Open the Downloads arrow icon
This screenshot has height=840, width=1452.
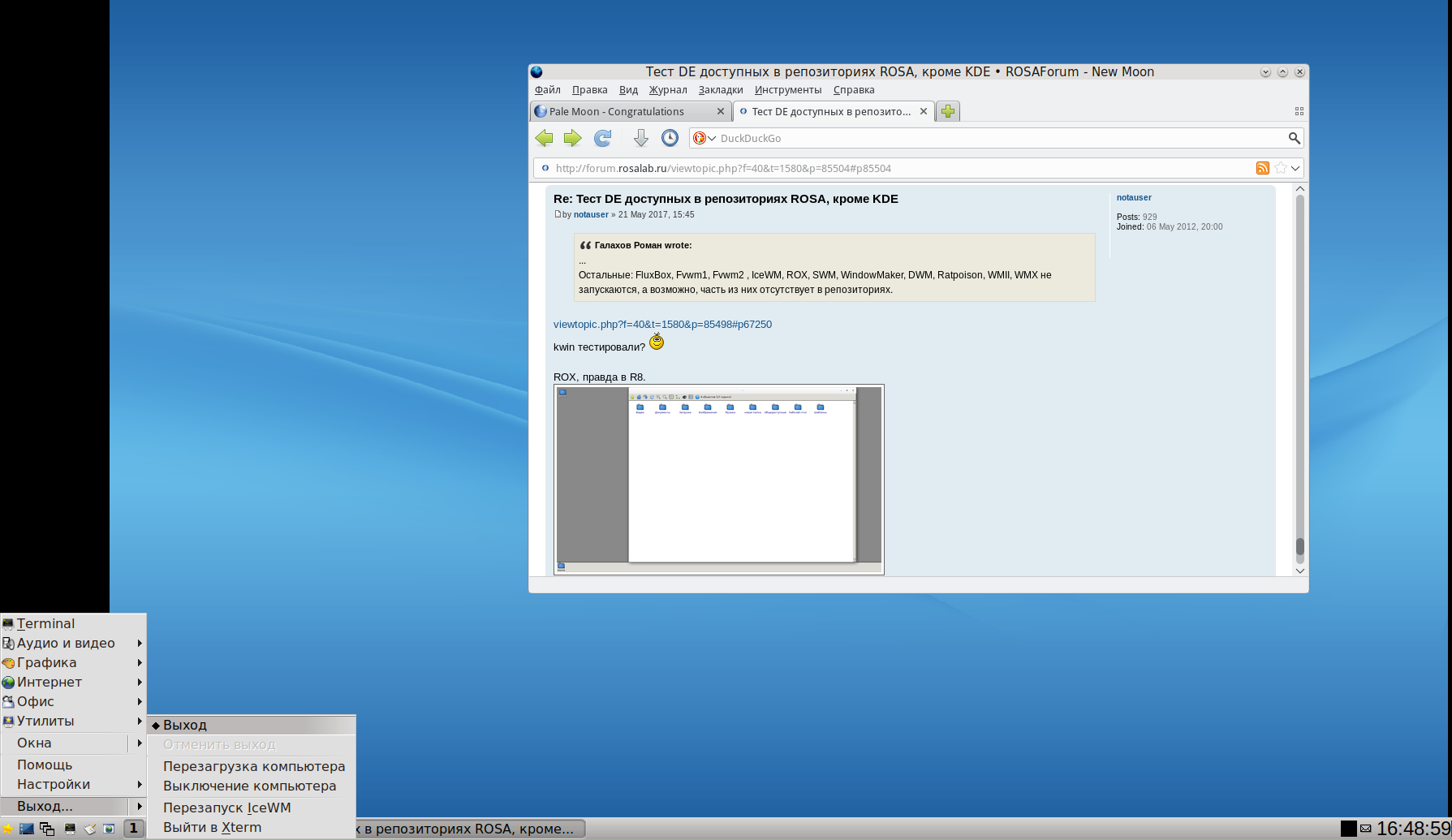point(640,138)
